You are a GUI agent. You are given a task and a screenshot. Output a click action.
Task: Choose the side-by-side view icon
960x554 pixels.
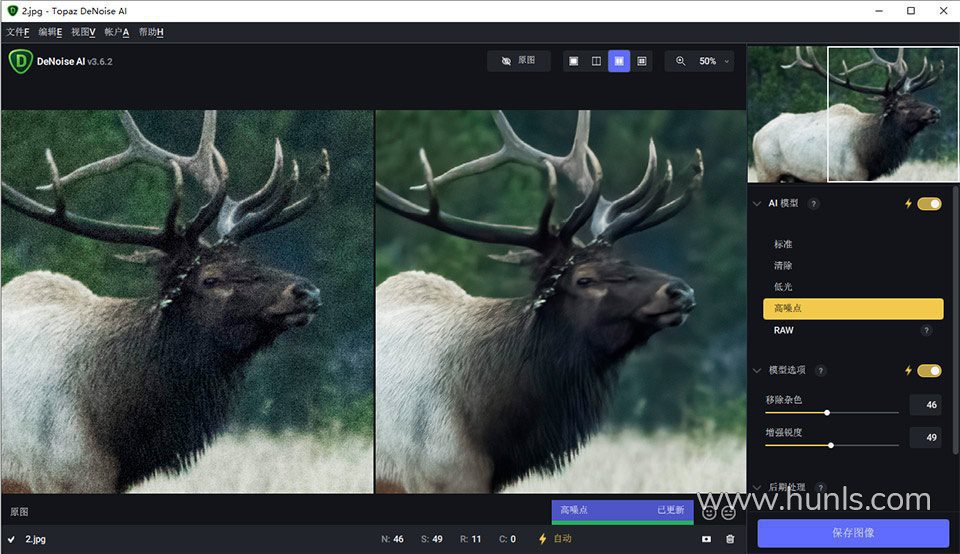pyautogui.click(x=619, y=61)
